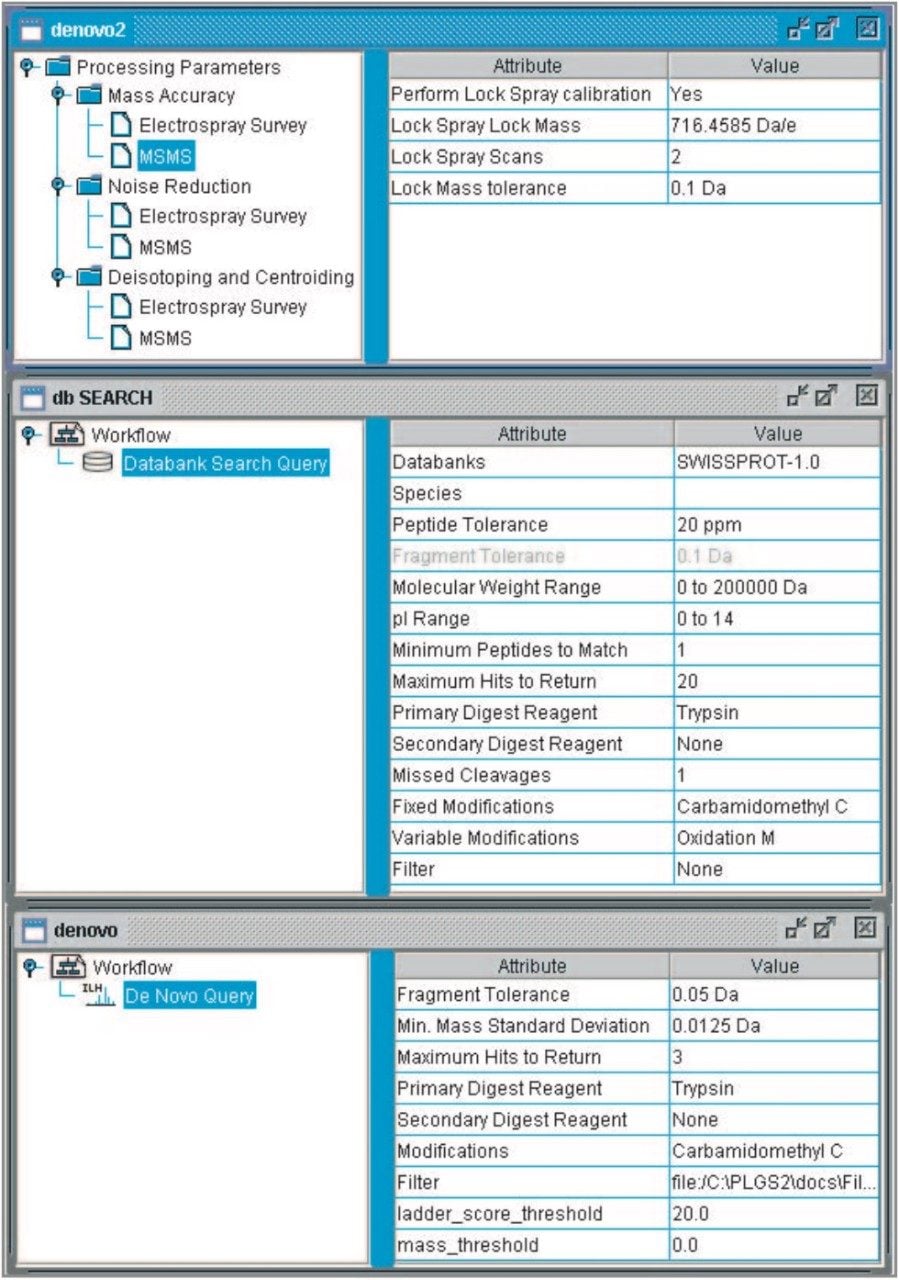Click Value column header in db SEARCH table

pos(778,434)
